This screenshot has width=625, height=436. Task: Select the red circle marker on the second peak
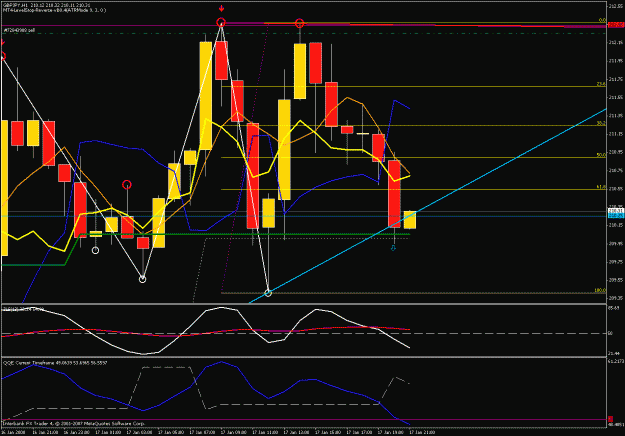coord(299,24)
